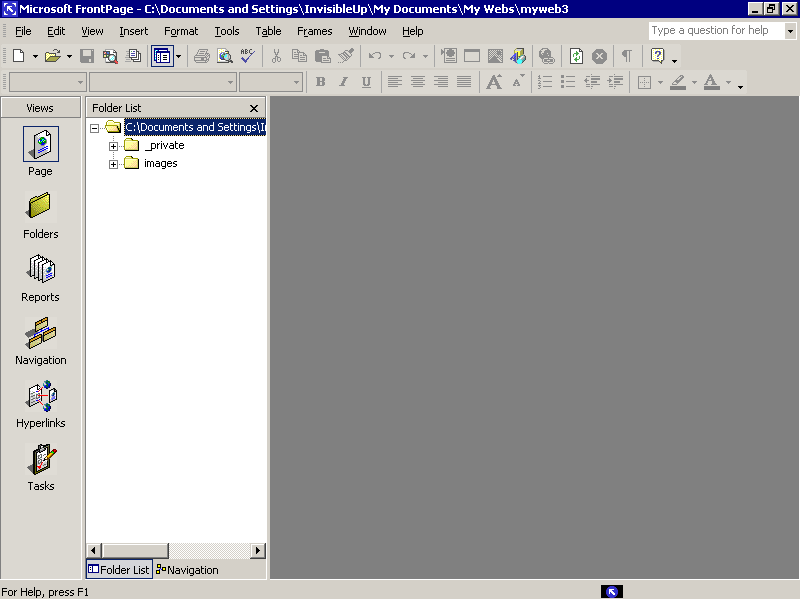Click Highlight Color swatch button
Viewport: 800px width, 600px height.
pos(678,82)
